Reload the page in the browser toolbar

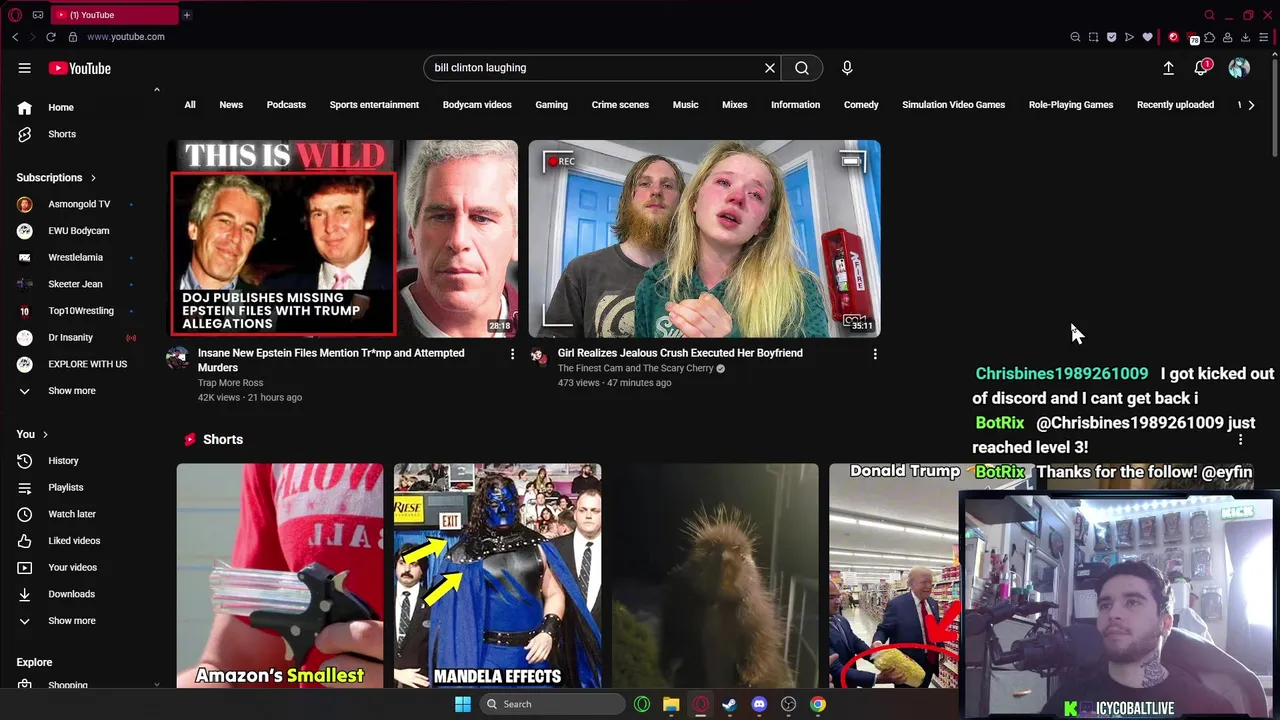51,37
